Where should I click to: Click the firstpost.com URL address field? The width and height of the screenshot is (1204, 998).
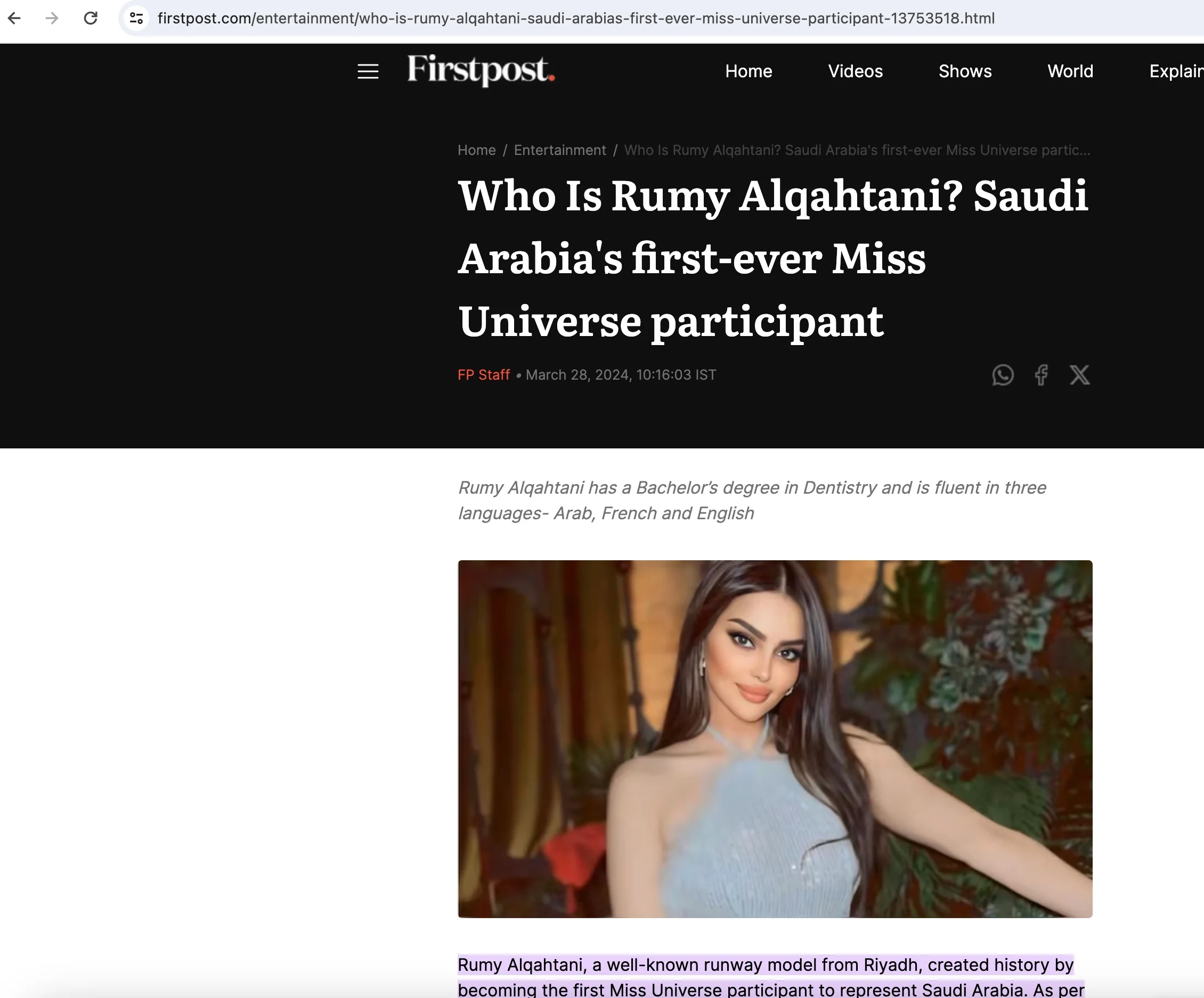pos(576,18)
